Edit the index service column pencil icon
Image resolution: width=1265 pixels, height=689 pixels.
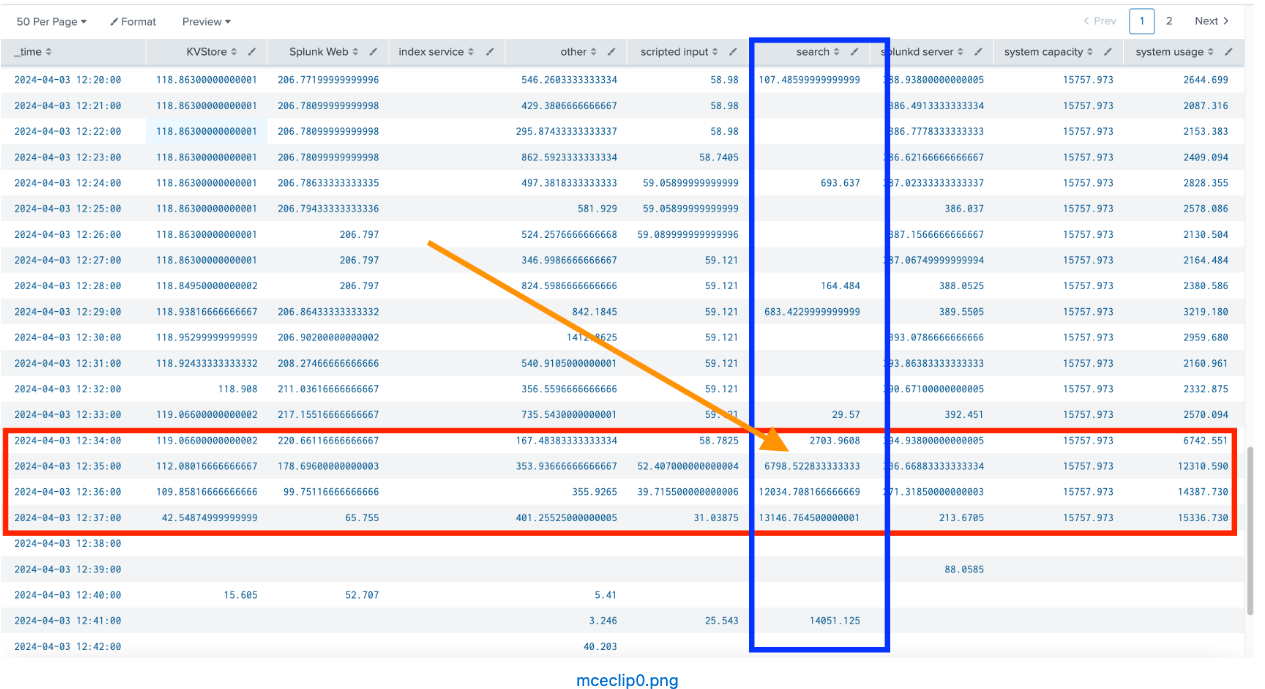[x=489, y=53]
